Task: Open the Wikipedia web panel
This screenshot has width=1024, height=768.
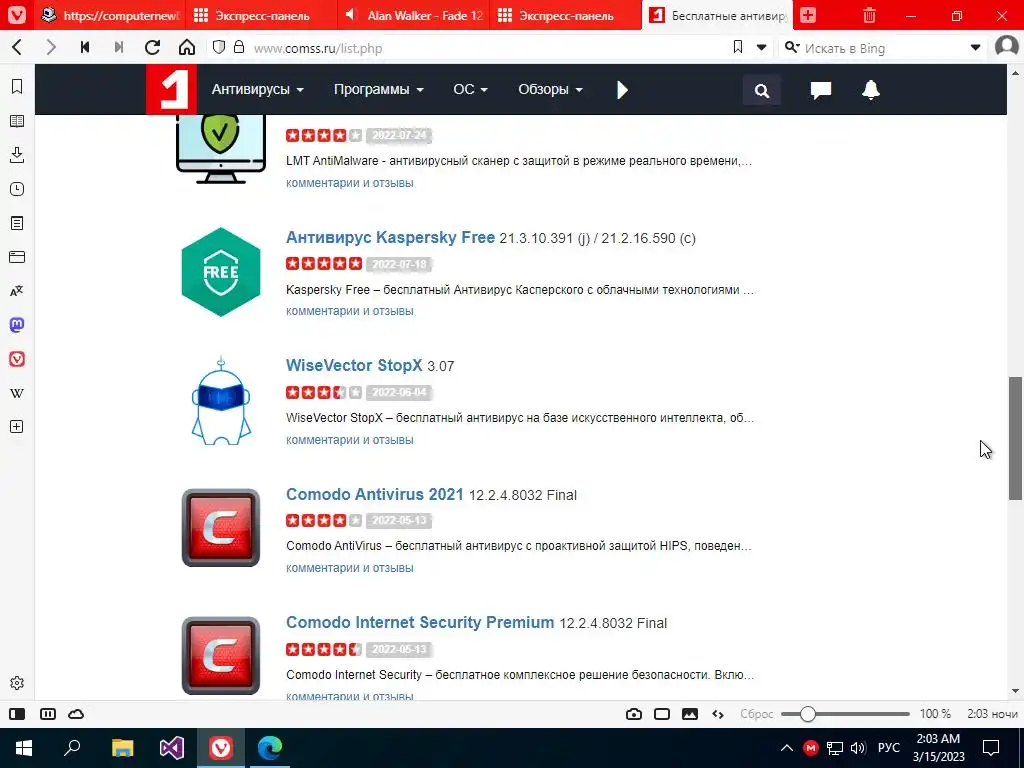Action: coord(17,393)
